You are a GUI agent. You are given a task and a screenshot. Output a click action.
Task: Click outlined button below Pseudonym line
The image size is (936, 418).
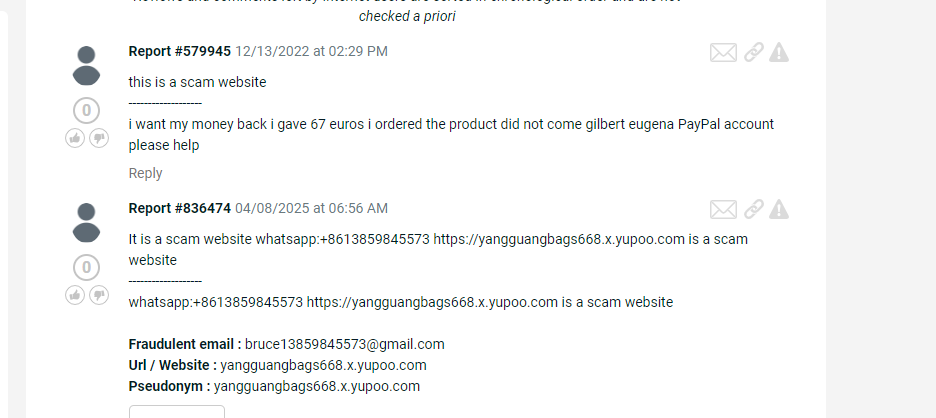point(177,411)
